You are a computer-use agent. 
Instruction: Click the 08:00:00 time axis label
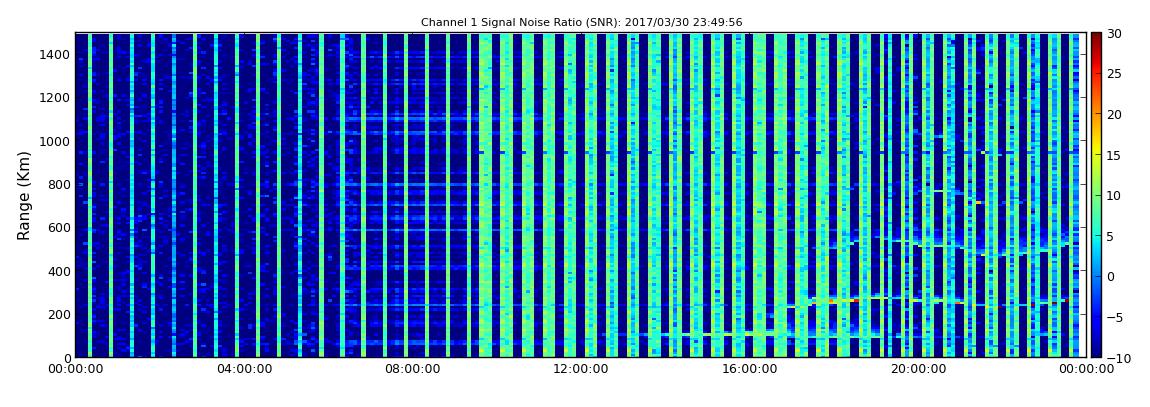coord(412,370)
